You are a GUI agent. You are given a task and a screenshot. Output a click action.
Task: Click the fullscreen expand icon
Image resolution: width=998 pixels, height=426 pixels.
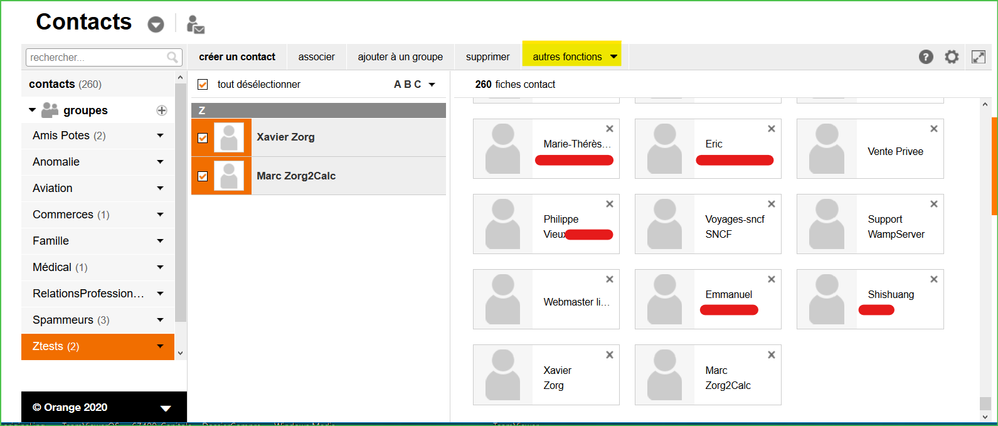979,57
